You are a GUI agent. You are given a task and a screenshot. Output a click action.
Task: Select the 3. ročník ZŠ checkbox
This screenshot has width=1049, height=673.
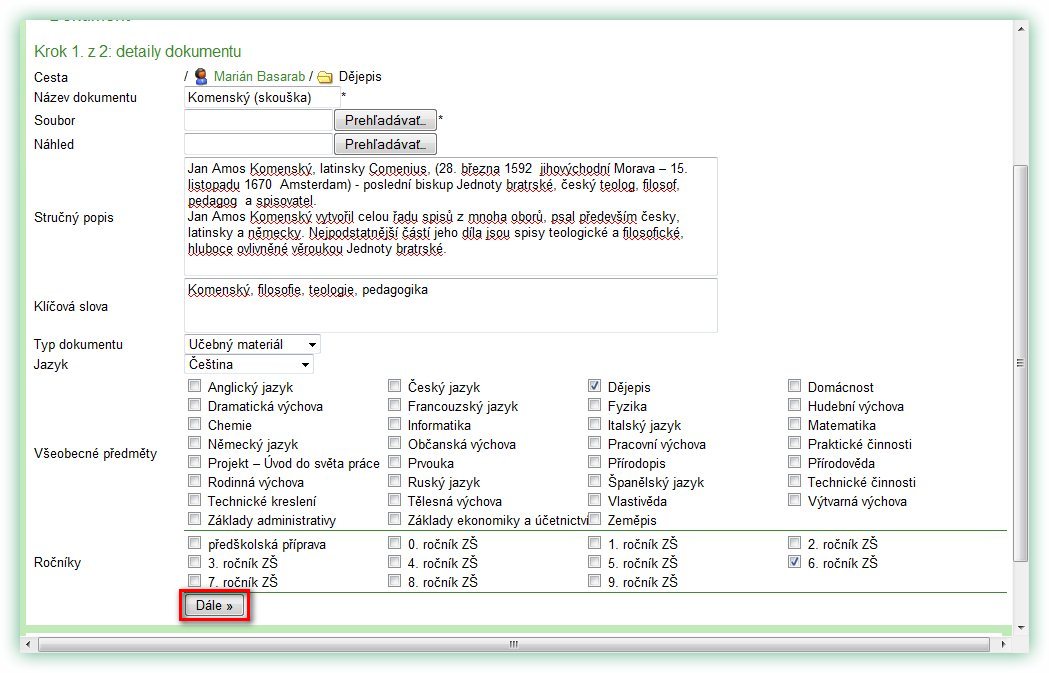coord(194,562)
